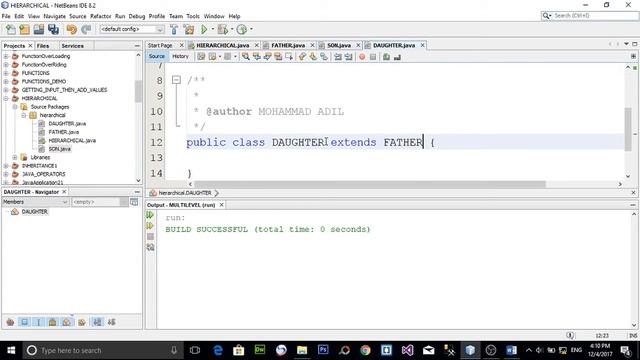
Task: Run the project with green play icon
Action: pos(204,29)
